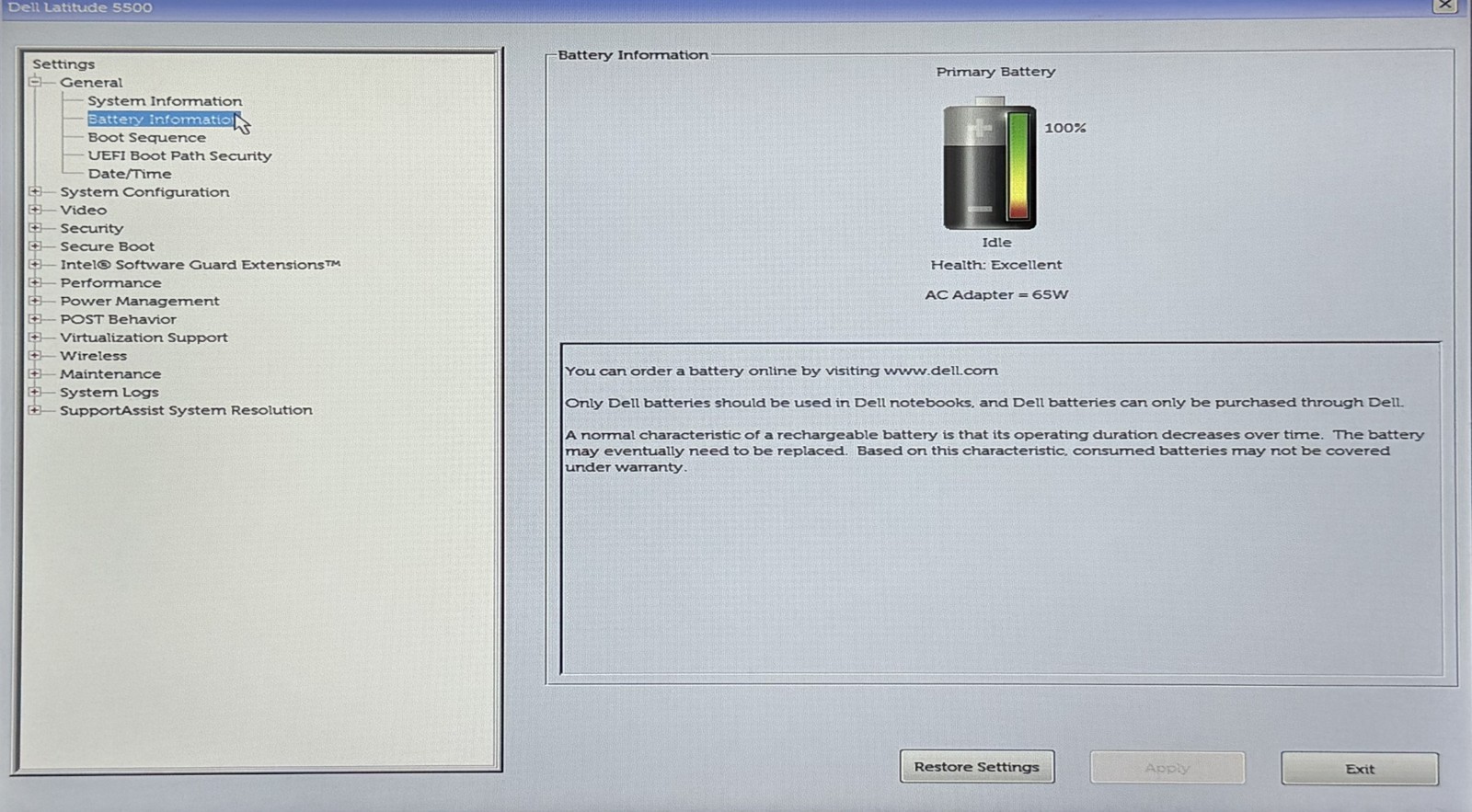The height and width of the screenshot is (812, 1472).
Task: Open UEFI Boot Path Security
Action: pos(180,155)
